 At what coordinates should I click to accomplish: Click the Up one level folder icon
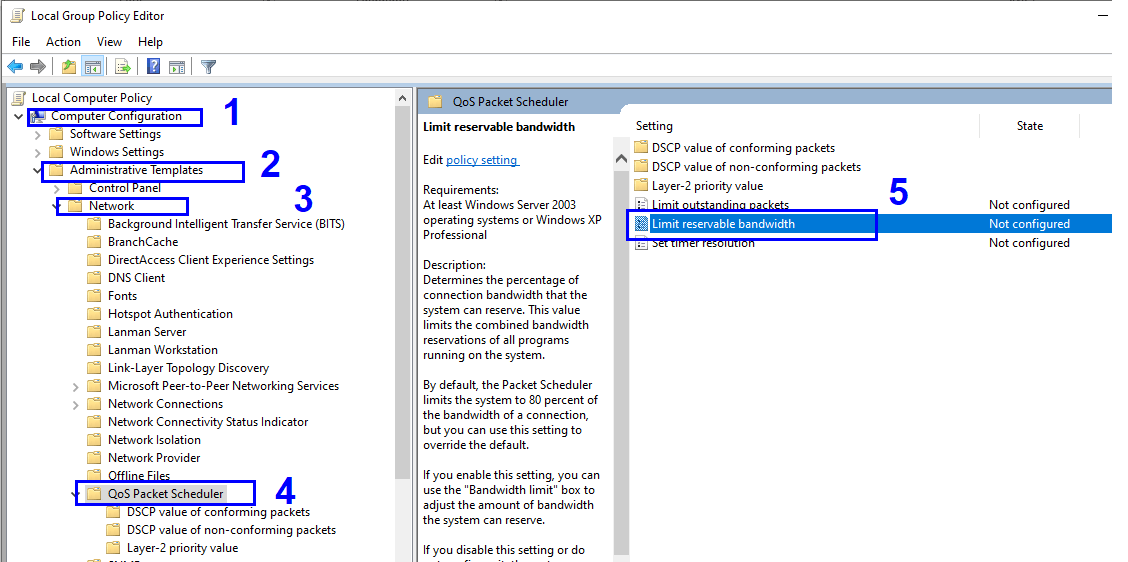(69, 67)
